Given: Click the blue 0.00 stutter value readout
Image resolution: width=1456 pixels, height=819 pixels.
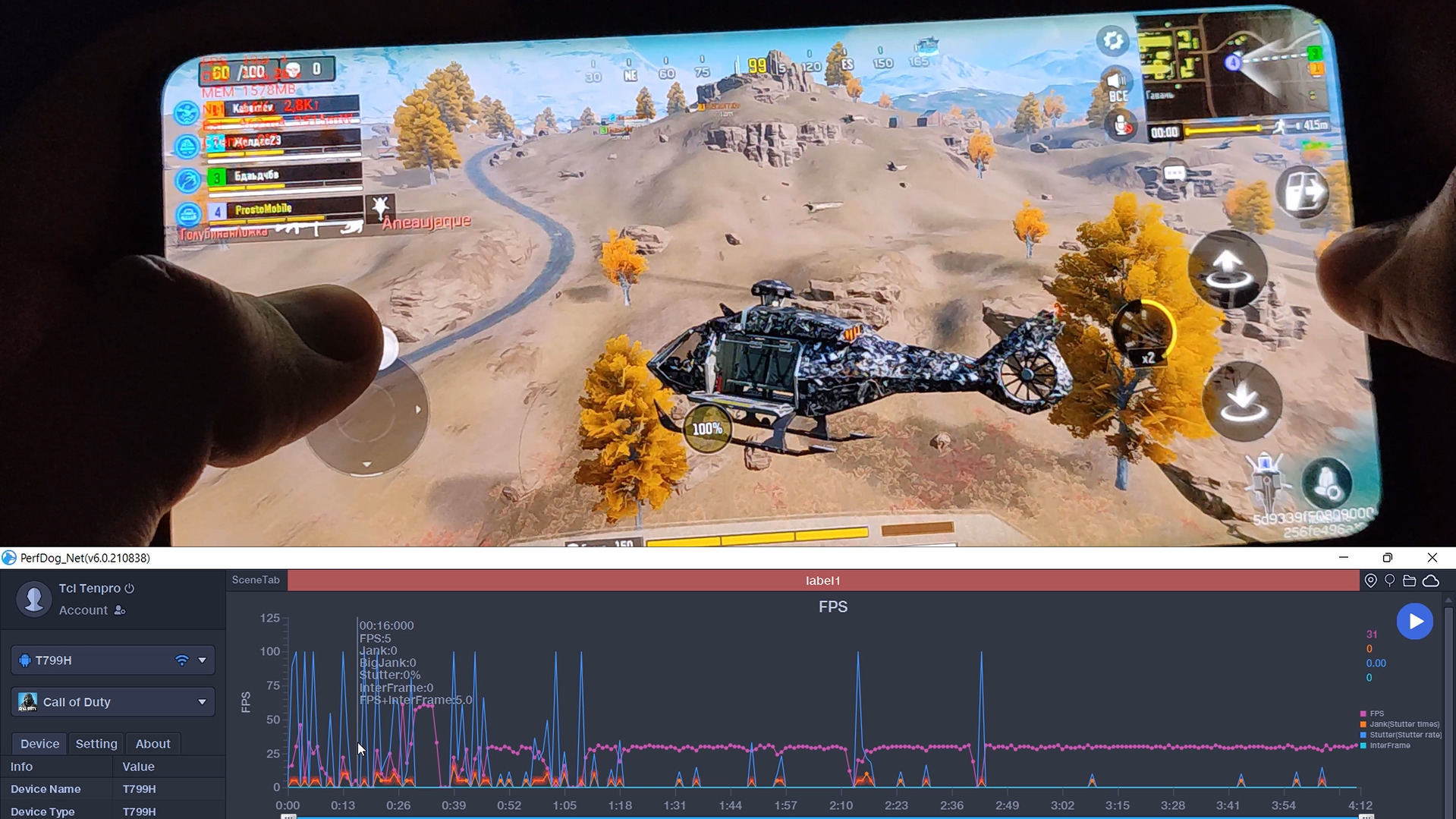Looking at the screenshot, I should click(x=1376, y=663).
